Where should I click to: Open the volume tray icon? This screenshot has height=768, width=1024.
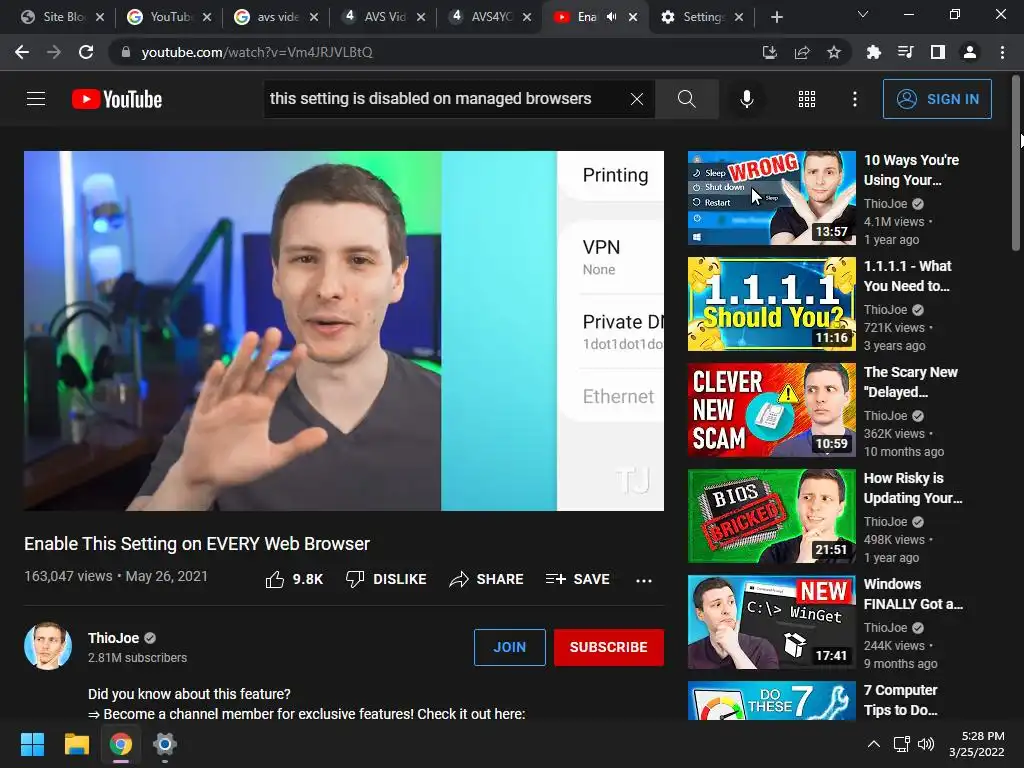(x=925, y=744)
